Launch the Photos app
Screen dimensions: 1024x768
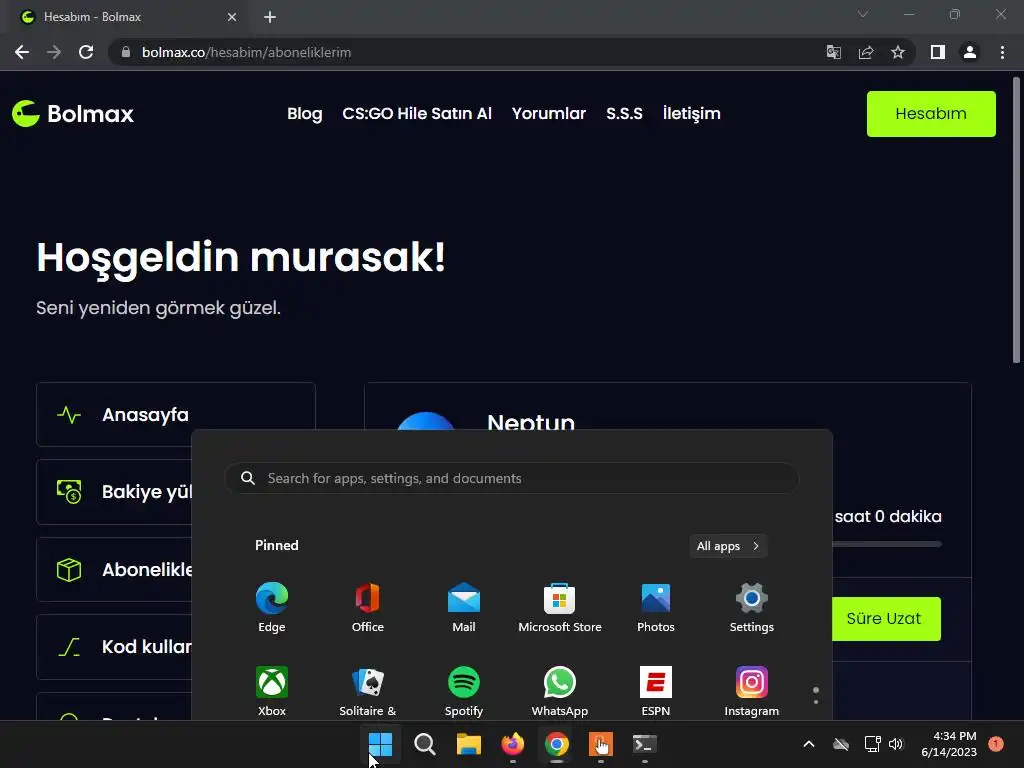click(656, 607)
